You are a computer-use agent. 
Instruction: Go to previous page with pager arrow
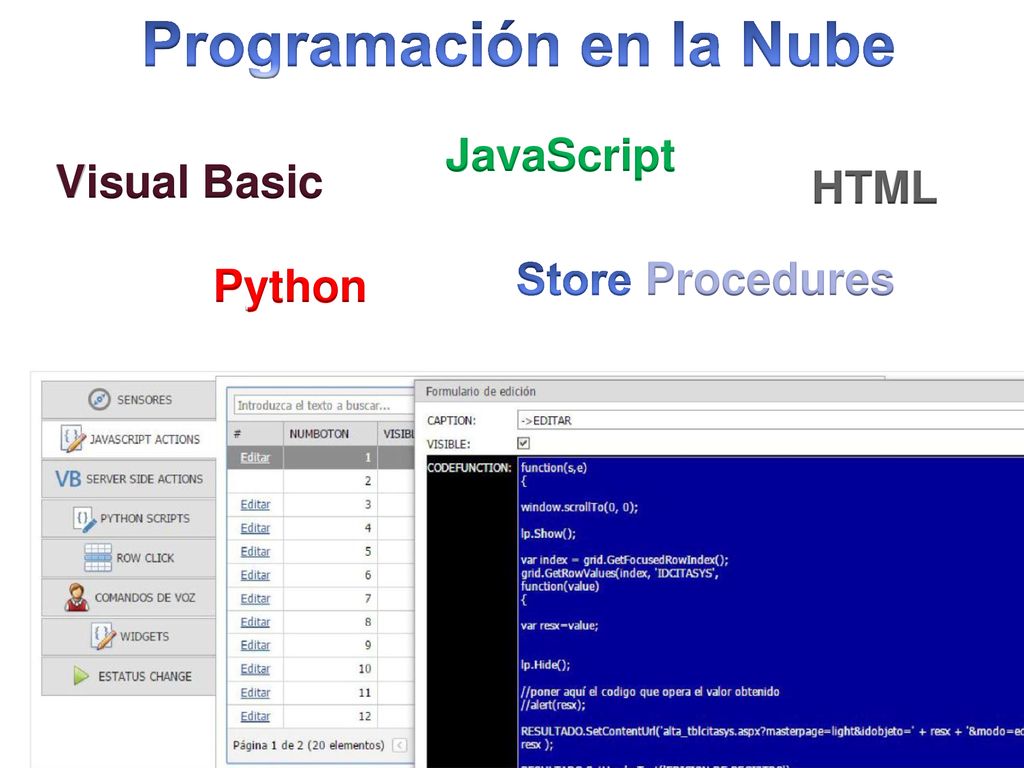(400, 745)
